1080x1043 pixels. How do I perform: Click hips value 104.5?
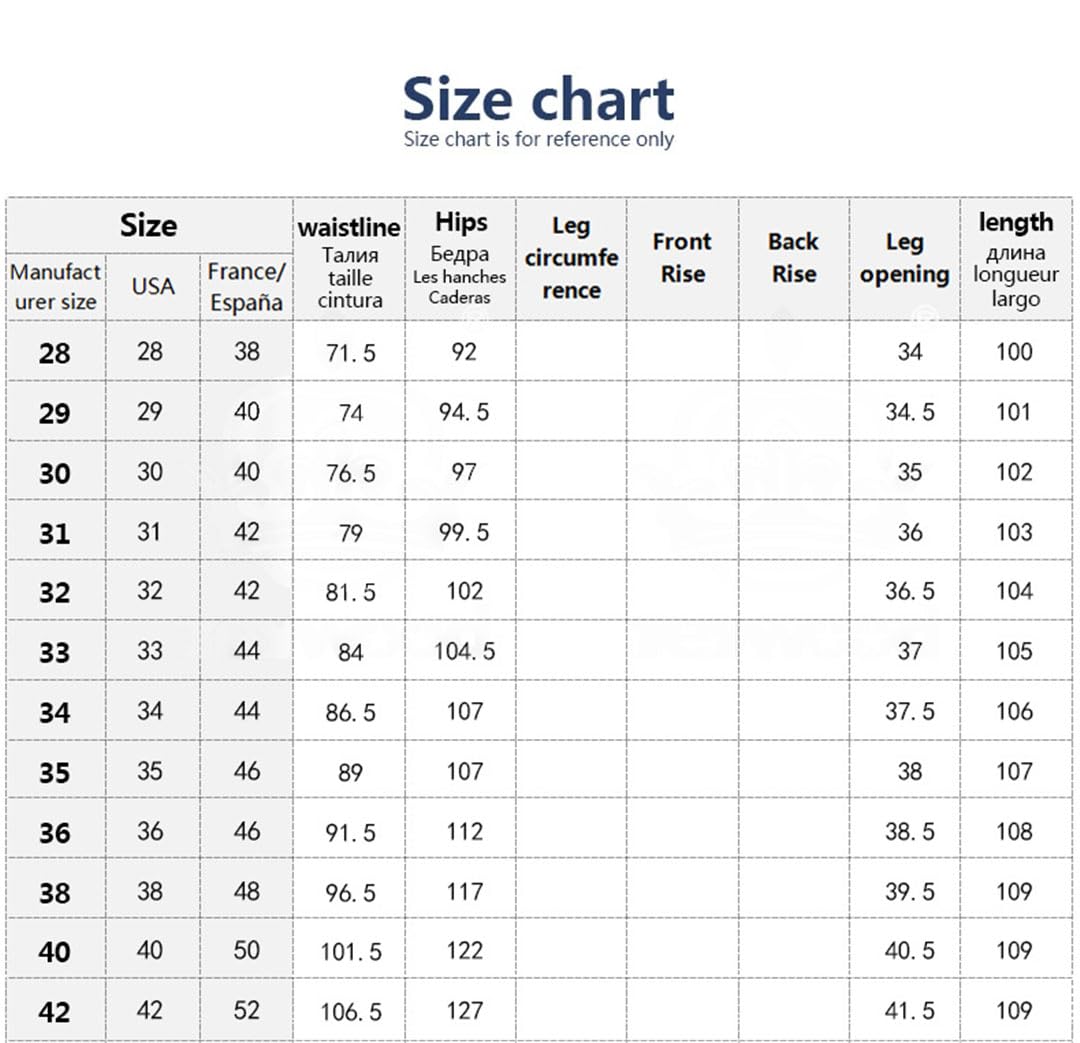(464, 651)
